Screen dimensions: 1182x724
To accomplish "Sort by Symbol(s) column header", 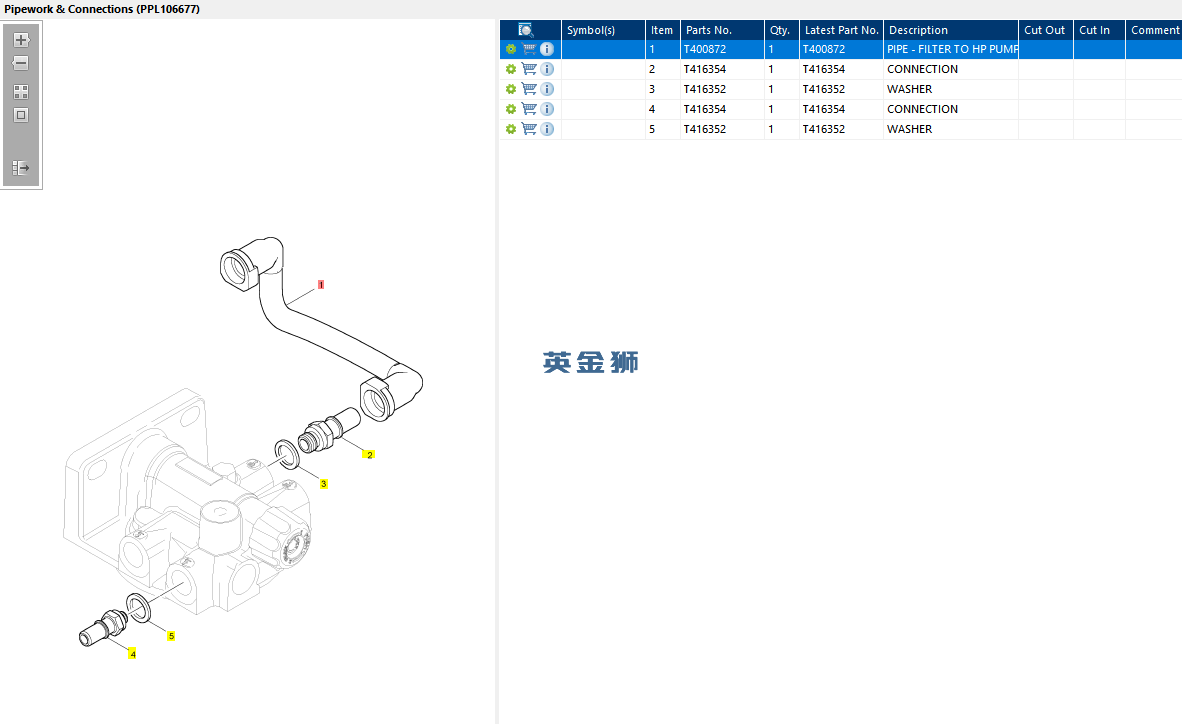I will coord(603,30).
